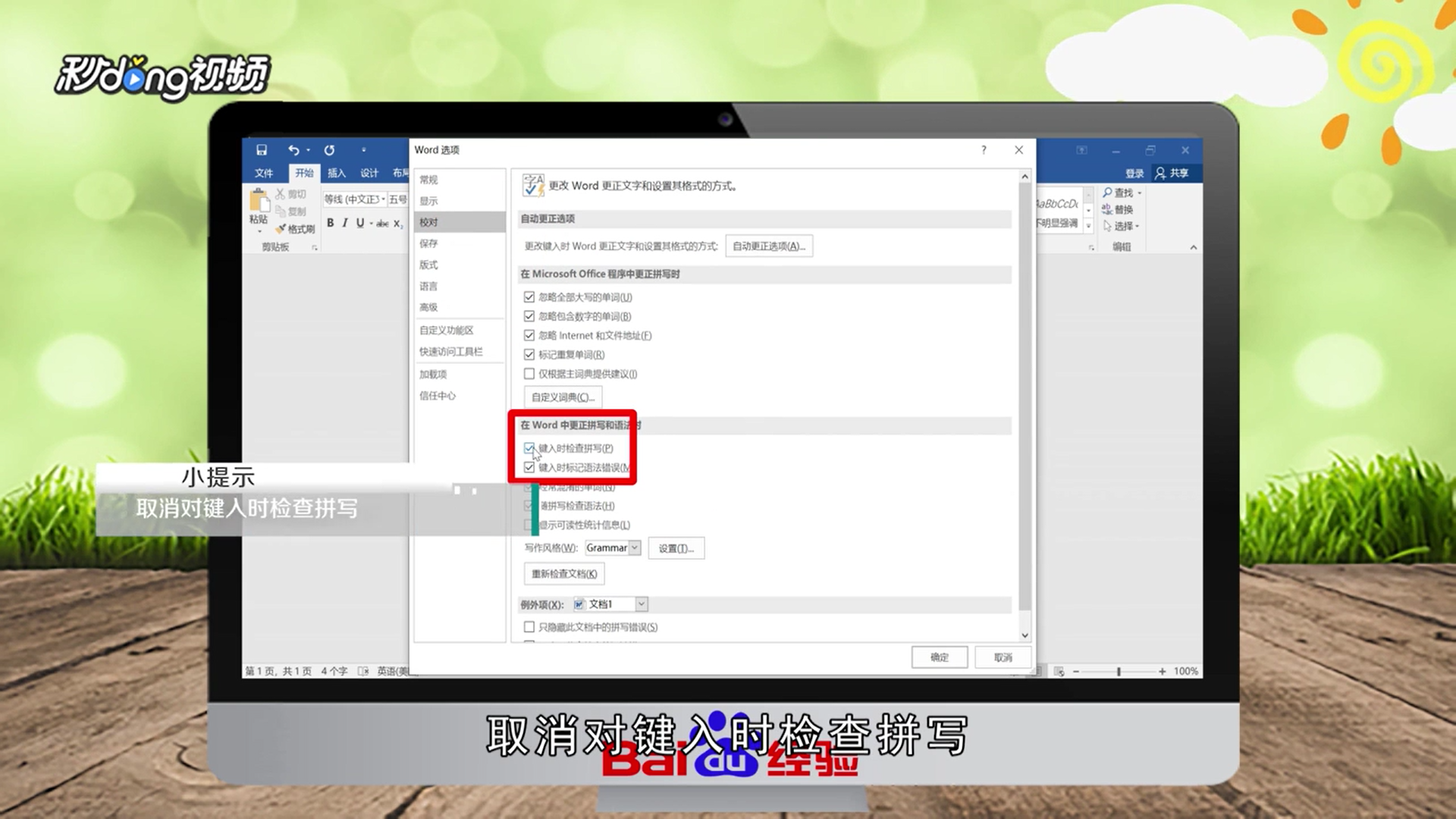
Task: Toggle ignore Internet and file addresses checkbox
Action: [529, 335]
